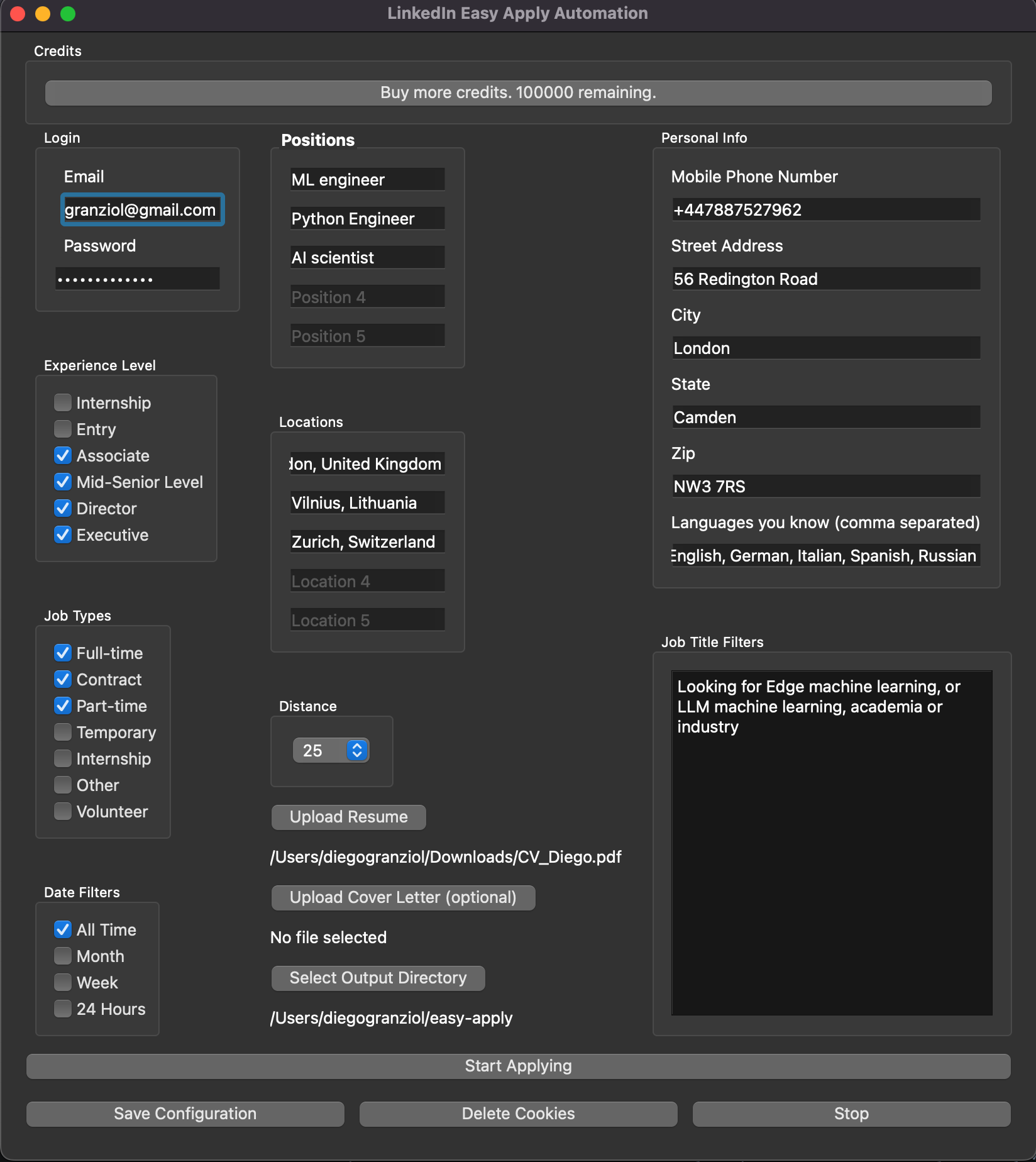Click the Delete Cookies button
The width and height of the screenshot is (1036, 1162).
tap(518, 1114)
